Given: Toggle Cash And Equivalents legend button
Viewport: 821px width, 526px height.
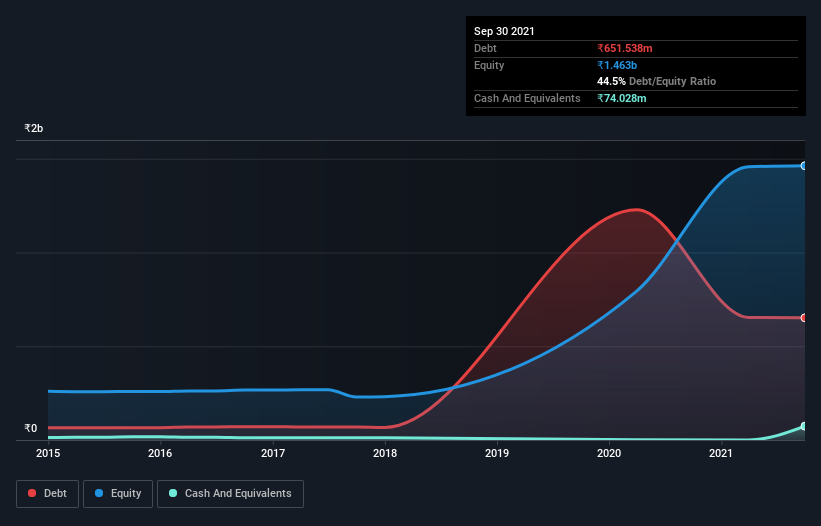Looking at the screenshot, I should [230, 494].
